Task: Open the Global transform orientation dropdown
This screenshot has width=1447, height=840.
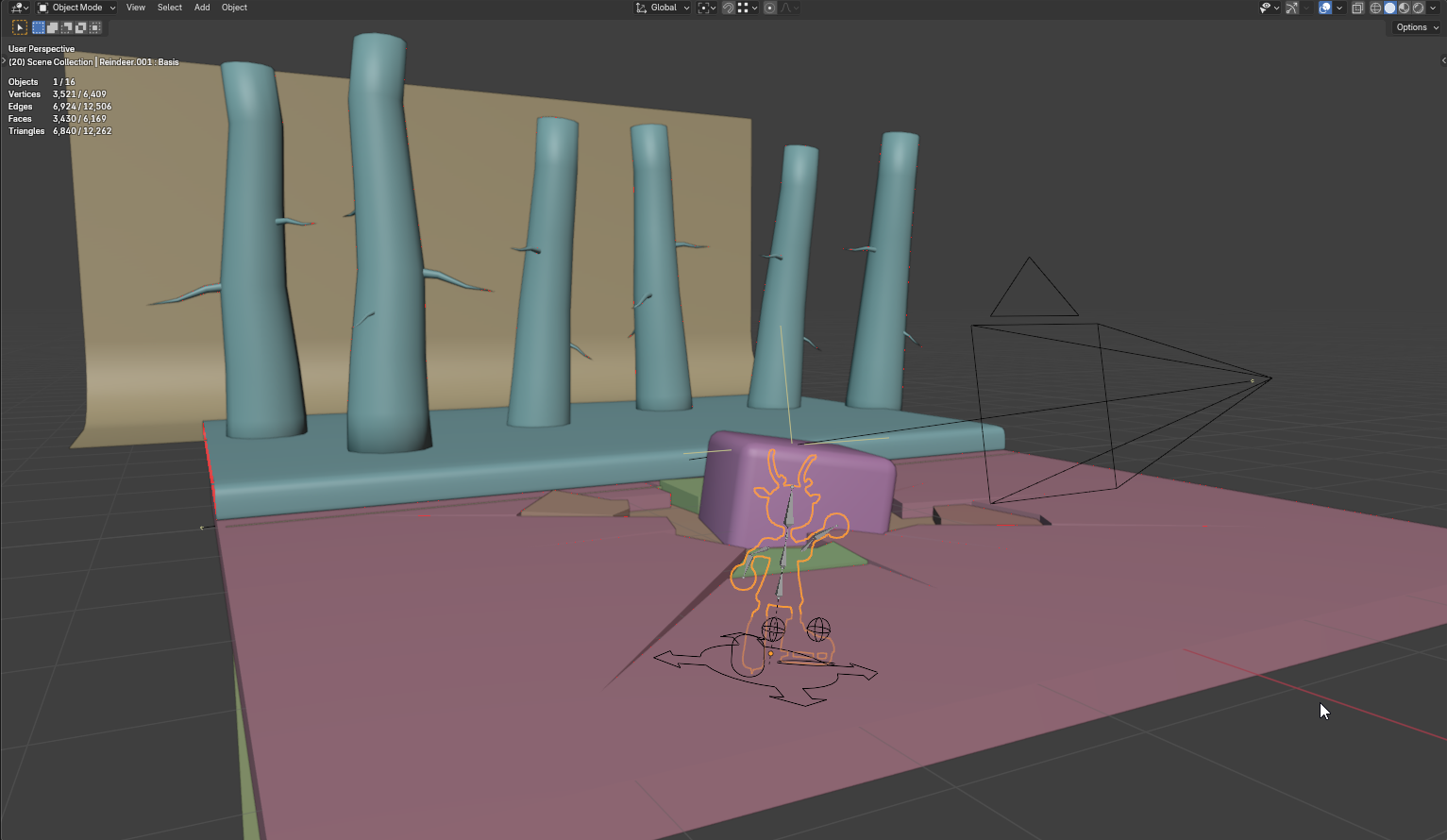Action: (663, 8)
